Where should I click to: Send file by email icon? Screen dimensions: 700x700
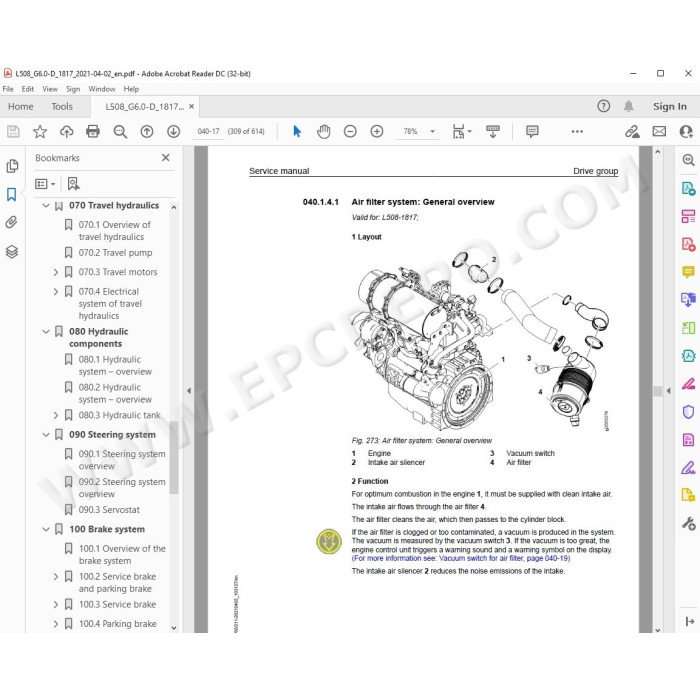tap(659, 131)
